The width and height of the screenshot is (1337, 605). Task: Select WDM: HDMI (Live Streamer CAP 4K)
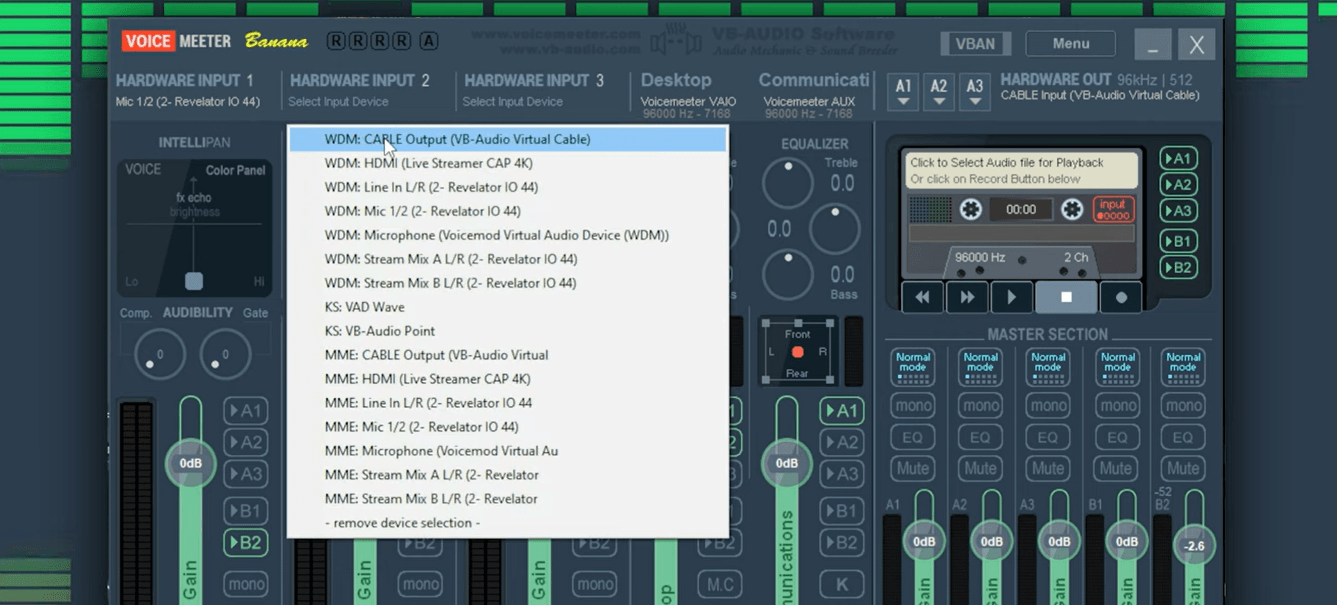pos(508,163)
